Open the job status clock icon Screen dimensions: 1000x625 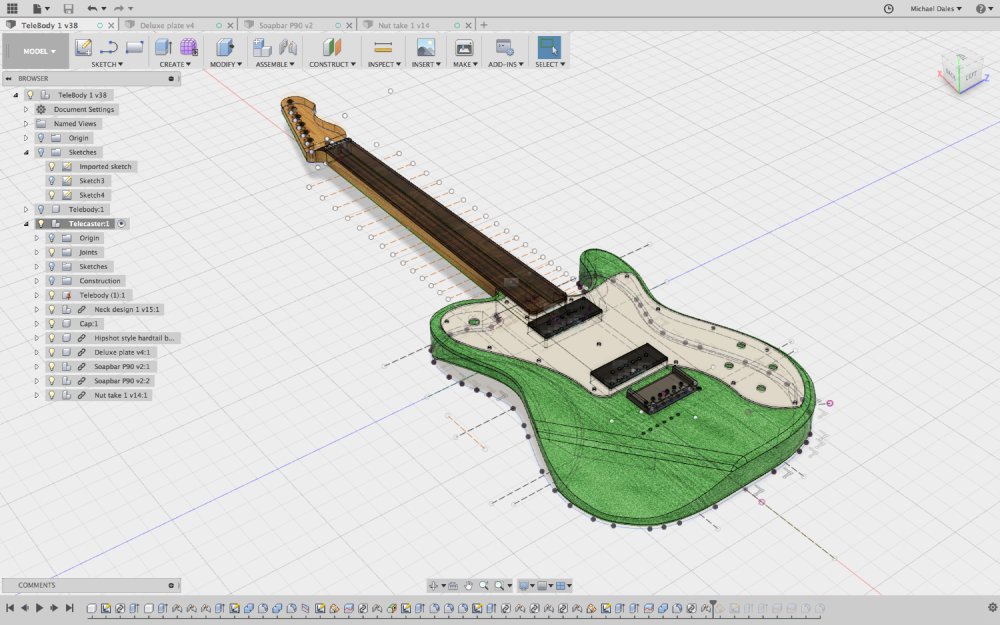pos(888,8)
